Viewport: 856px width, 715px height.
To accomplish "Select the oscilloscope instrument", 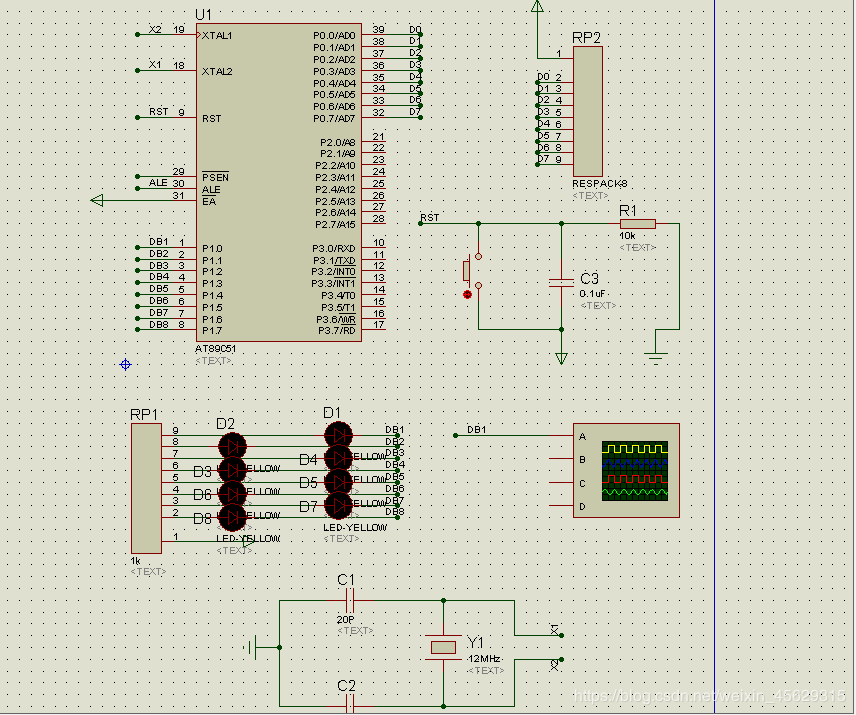I will point(626,470).
